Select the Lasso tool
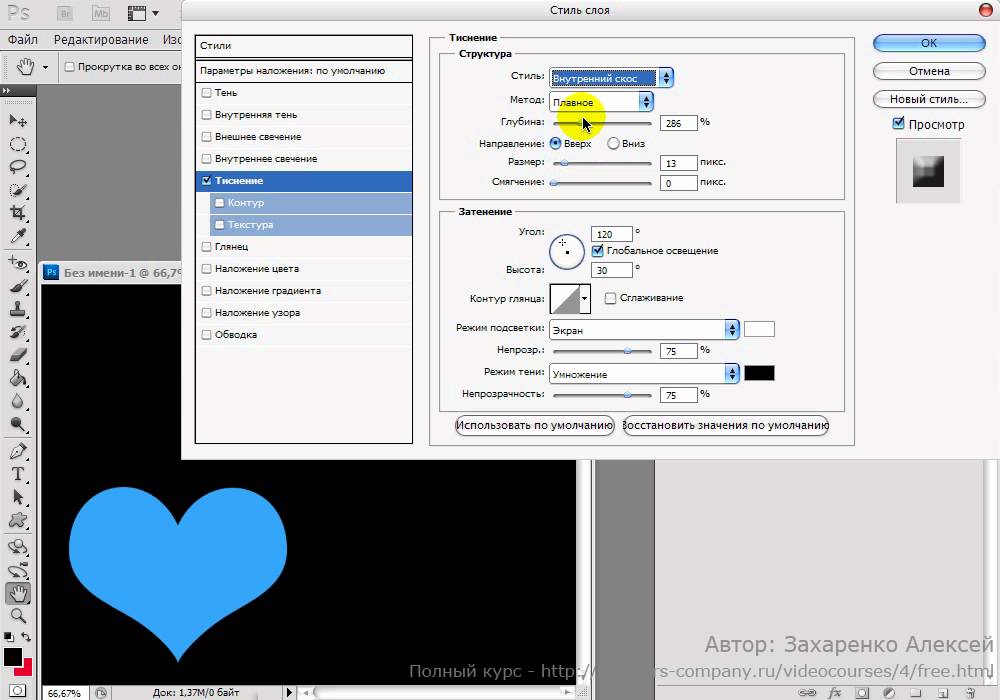 (18, 168)
